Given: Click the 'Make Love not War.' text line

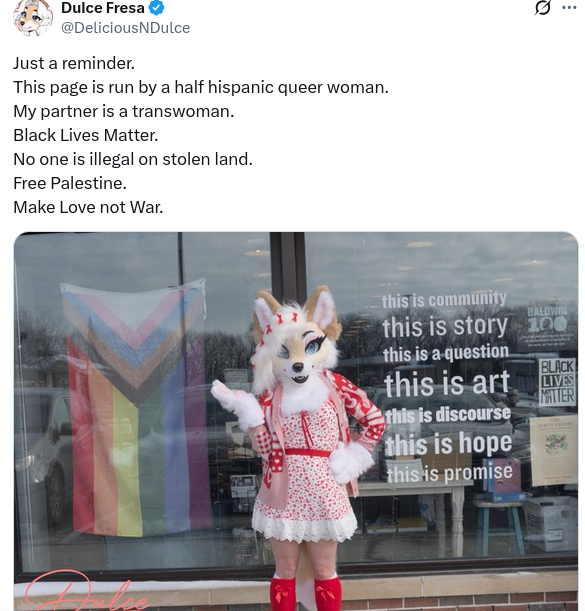Looking at the screenshot, I should (x=88, y=207).
